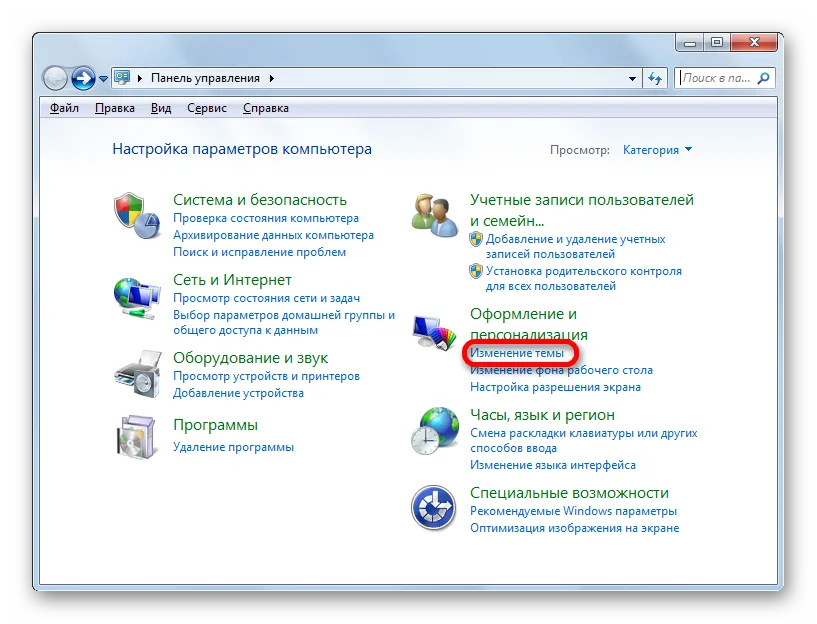Click Просмотр состояния сети и задач
Viewport: 817px width, 624px height.
(266, 298)
